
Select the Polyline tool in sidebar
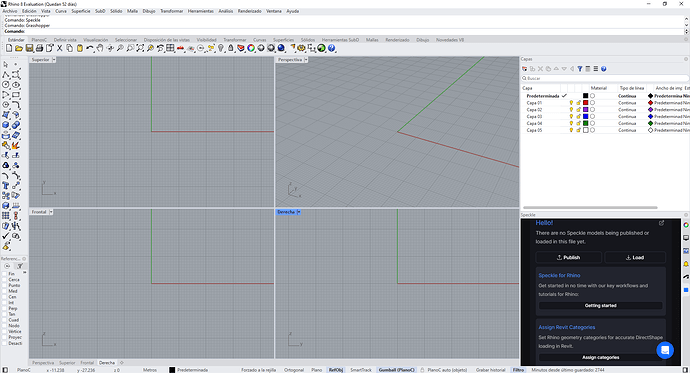[6, 75]
